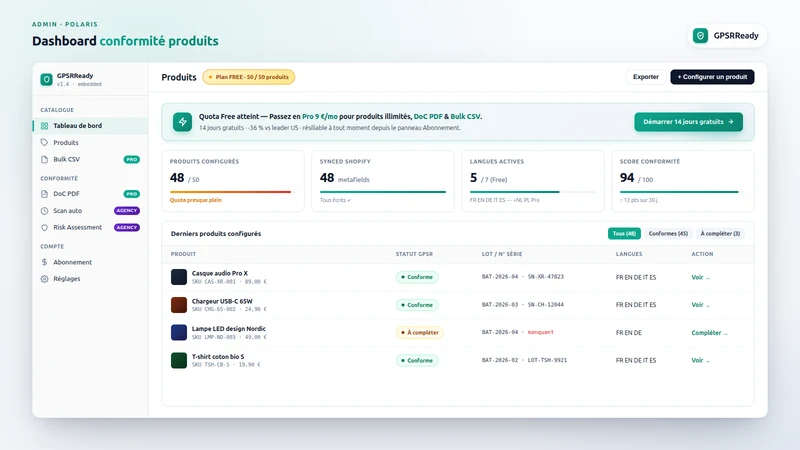Click AGENCY badge next to Risk Assessment
The height and width of the screenshot is (450, 800).
pyautogui.click(x=127, y=228)
